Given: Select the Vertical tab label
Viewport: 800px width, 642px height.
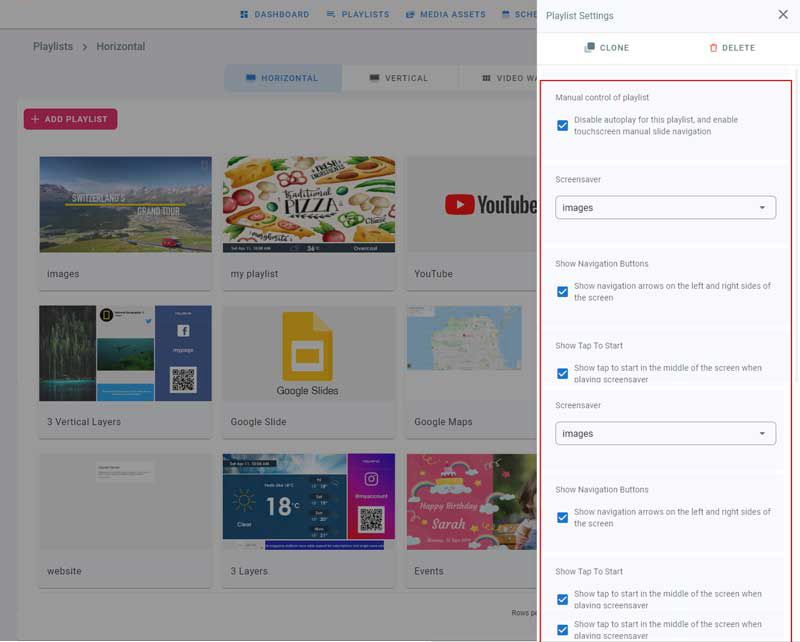Looking at the screenshot, I should click(406, 78).
